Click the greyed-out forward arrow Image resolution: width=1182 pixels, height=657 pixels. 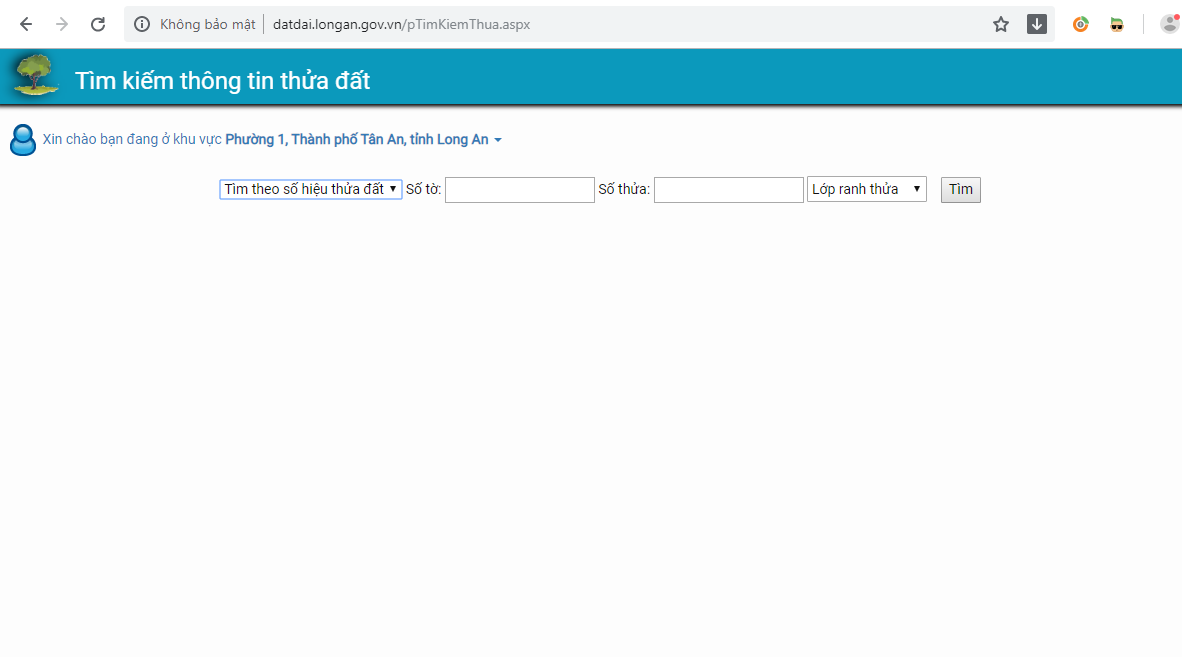click(62, 25)
